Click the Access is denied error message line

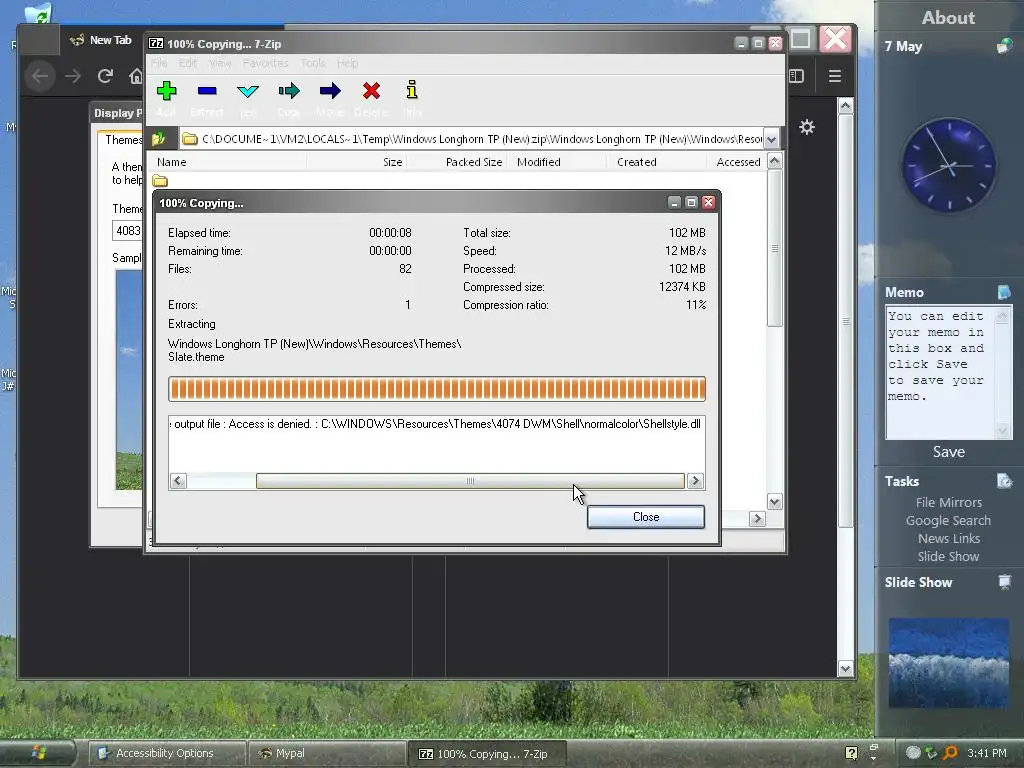click(x=437, y=424)
